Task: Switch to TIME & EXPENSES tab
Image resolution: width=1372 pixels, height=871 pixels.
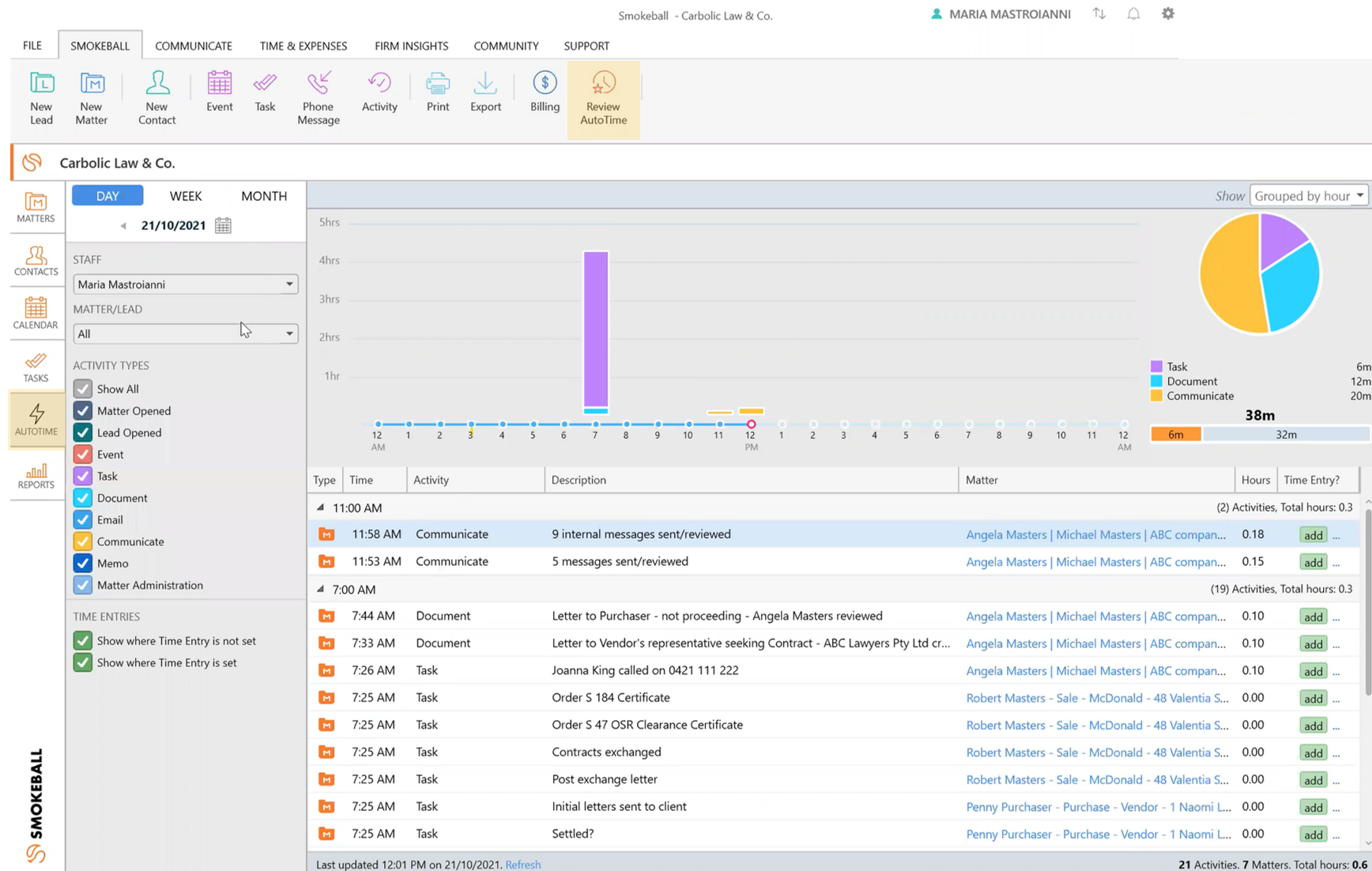Action: (x=303, y=46)
